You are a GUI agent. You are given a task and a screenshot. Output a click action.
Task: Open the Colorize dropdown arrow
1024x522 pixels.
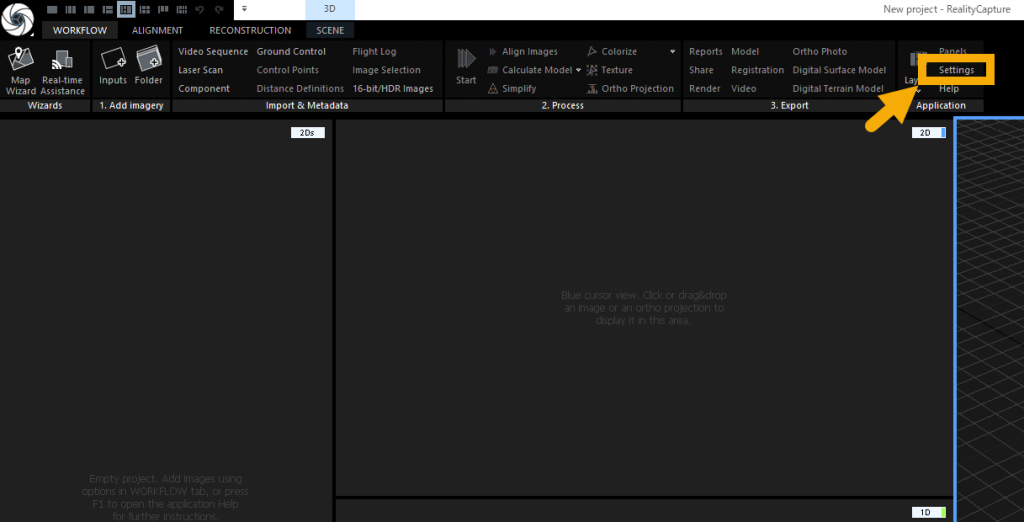672,52
